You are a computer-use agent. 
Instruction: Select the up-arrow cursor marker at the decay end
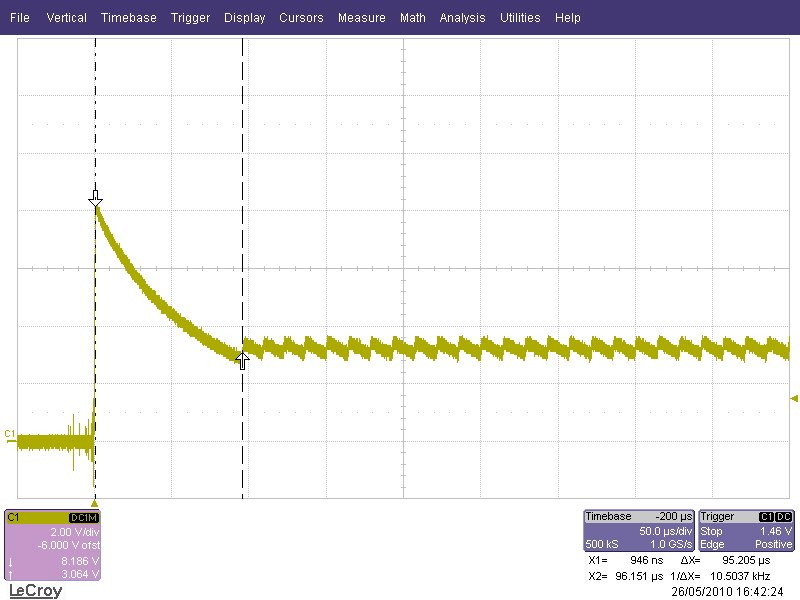[242, 361]
